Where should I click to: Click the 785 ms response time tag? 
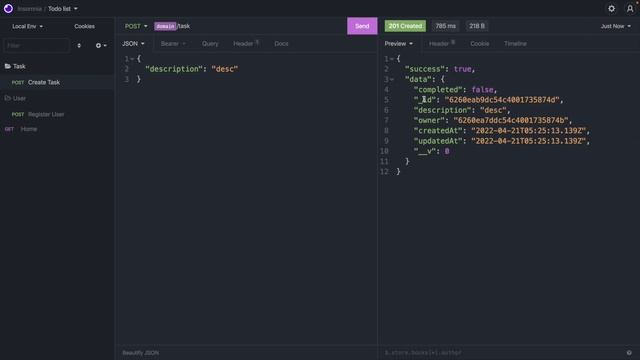(445, 26)
